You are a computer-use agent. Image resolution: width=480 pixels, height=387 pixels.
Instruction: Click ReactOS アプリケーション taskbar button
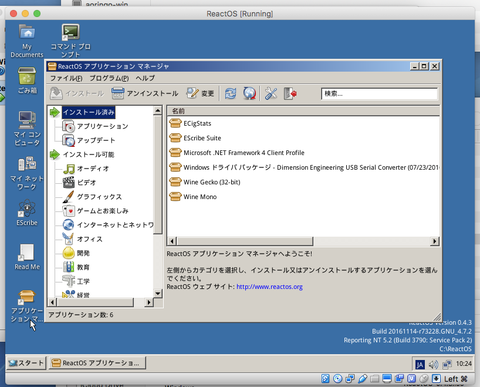coord(97,363)
